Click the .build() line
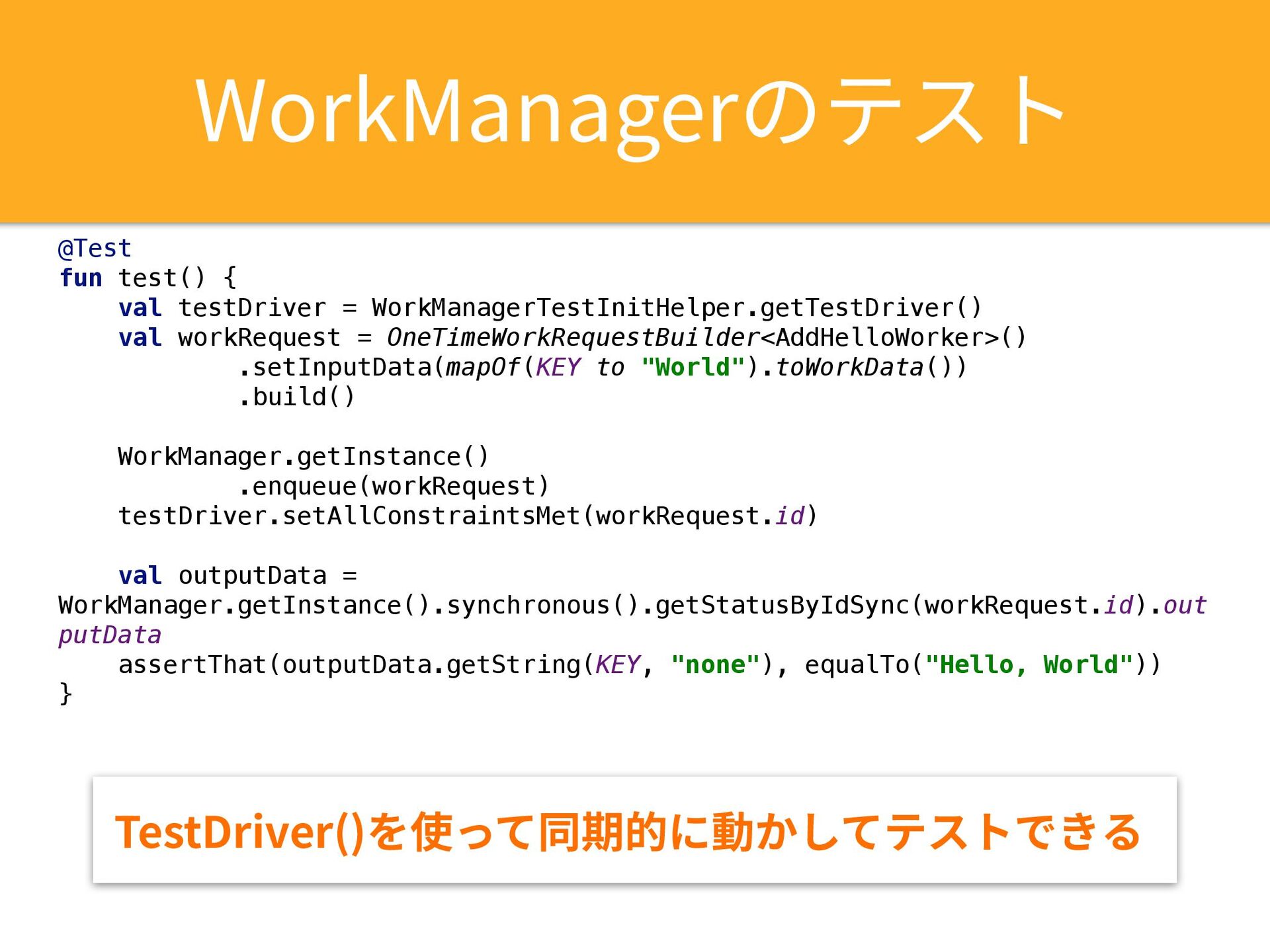1270x952 pixels. 297,397
